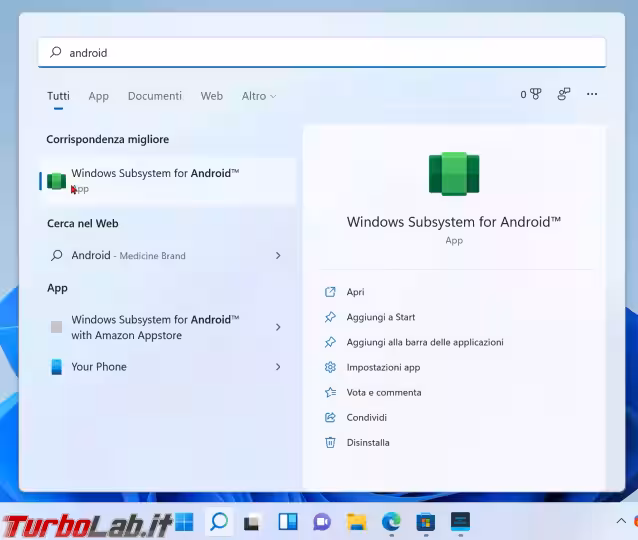Open the Windows Start button
Screen dimensions: 638x540
pyautogui.click(x=184, y=522)
